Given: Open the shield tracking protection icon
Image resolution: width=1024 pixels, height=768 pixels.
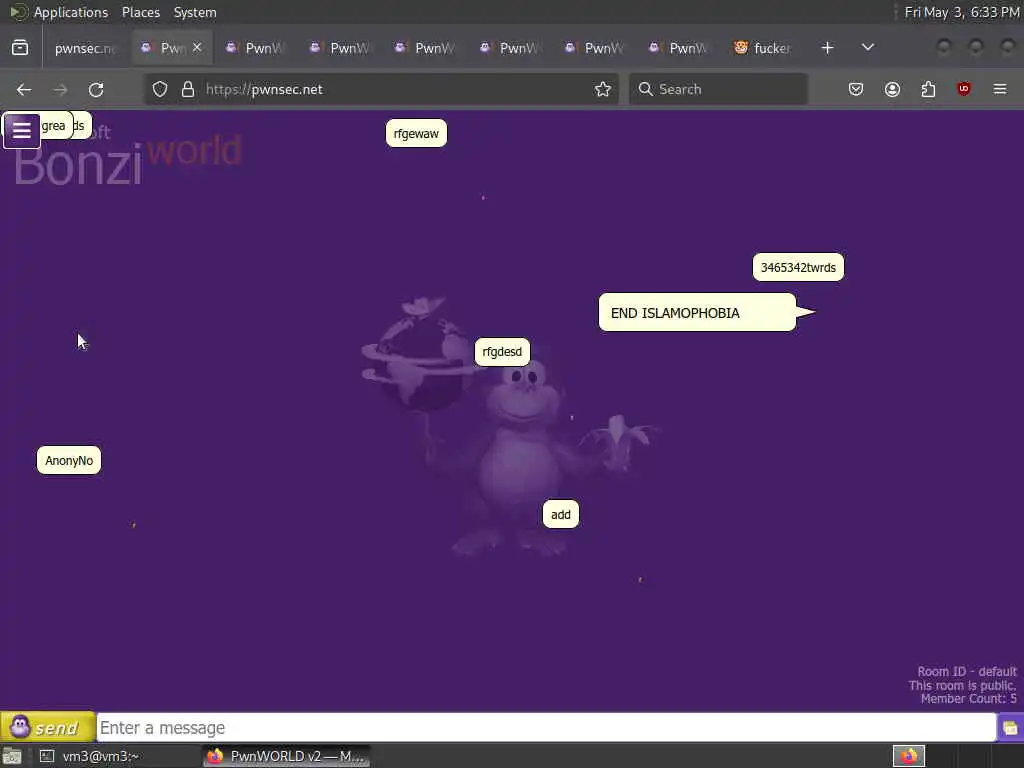Looking at the screenshot, I should click(160, 89).
